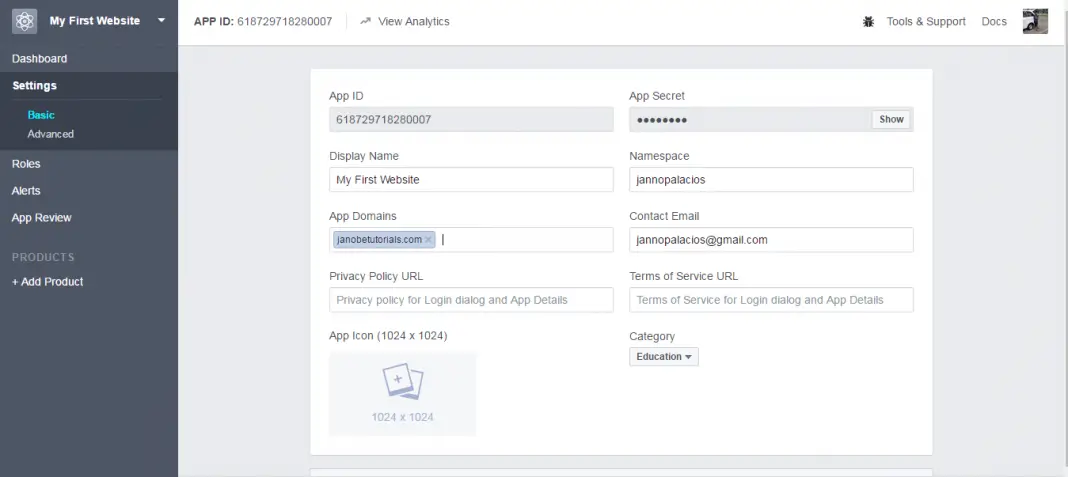Open the profile picture thumbnail

[x=1035, y=21]
